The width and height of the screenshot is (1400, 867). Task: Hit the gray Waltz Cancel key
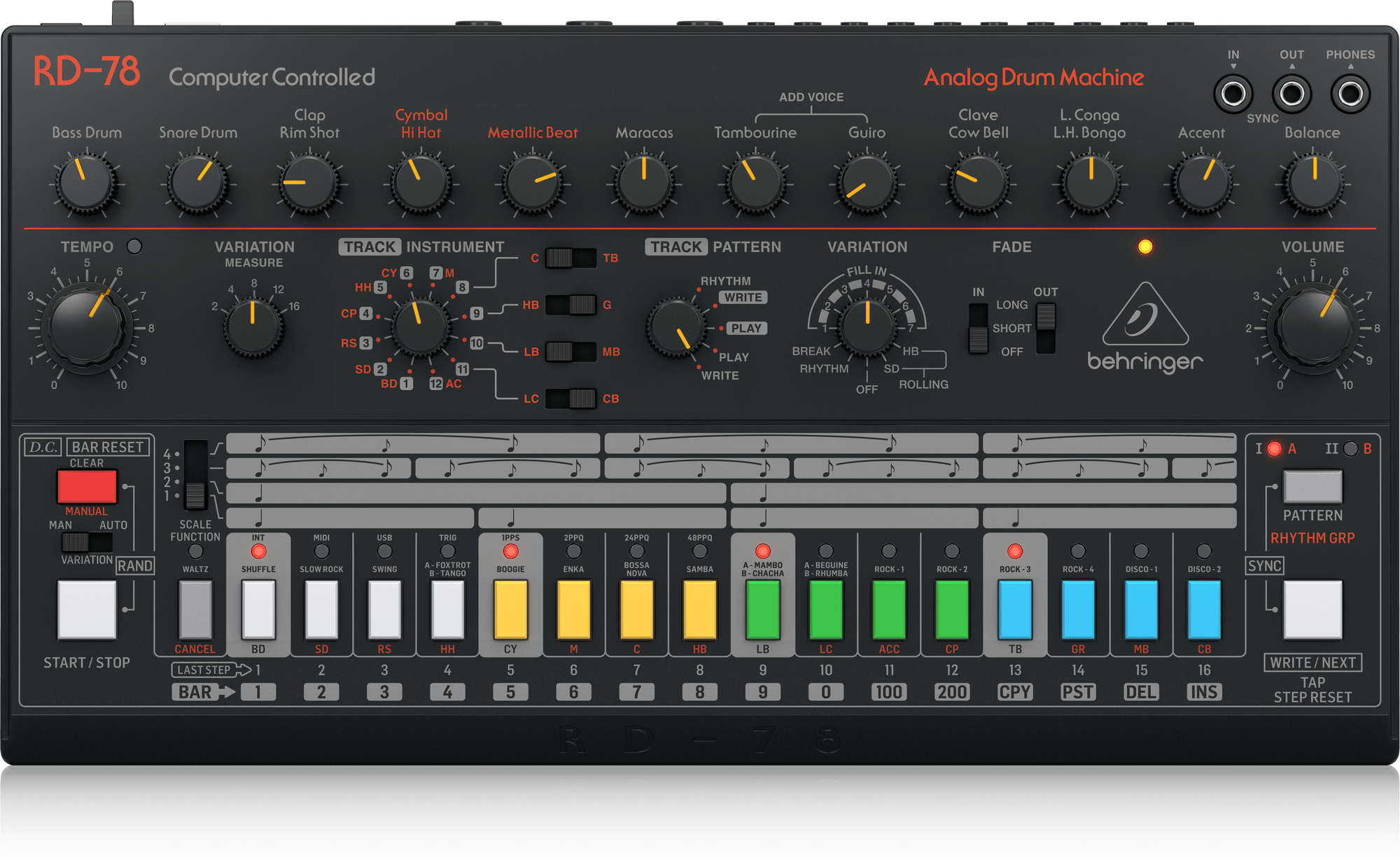[x=195, y=609]
